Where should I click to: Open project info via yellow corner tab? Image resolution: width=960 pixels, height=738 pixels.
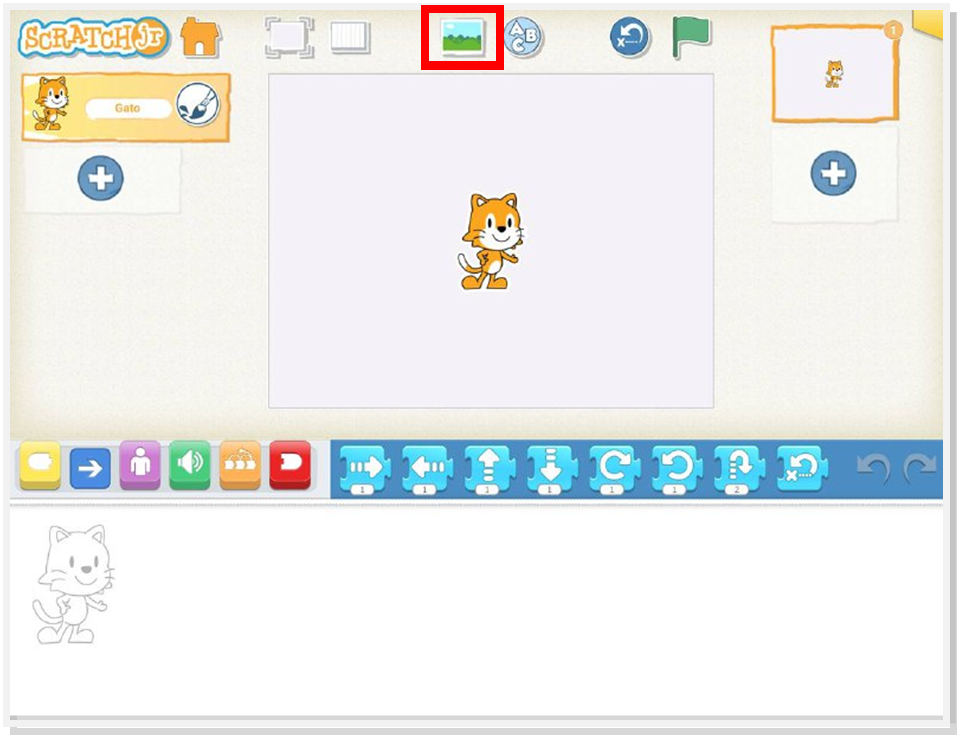928,24
